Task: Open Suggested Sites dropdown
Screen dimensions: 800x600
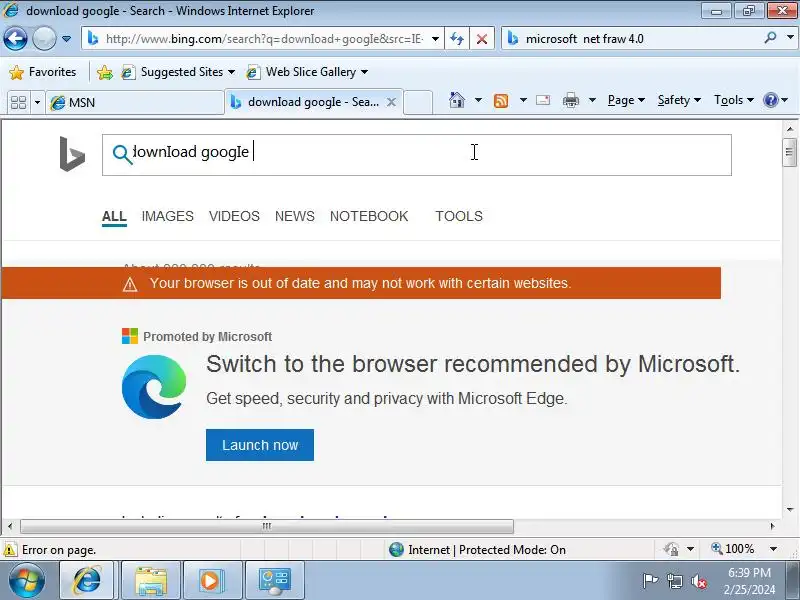Action: [x=178, y=72]
